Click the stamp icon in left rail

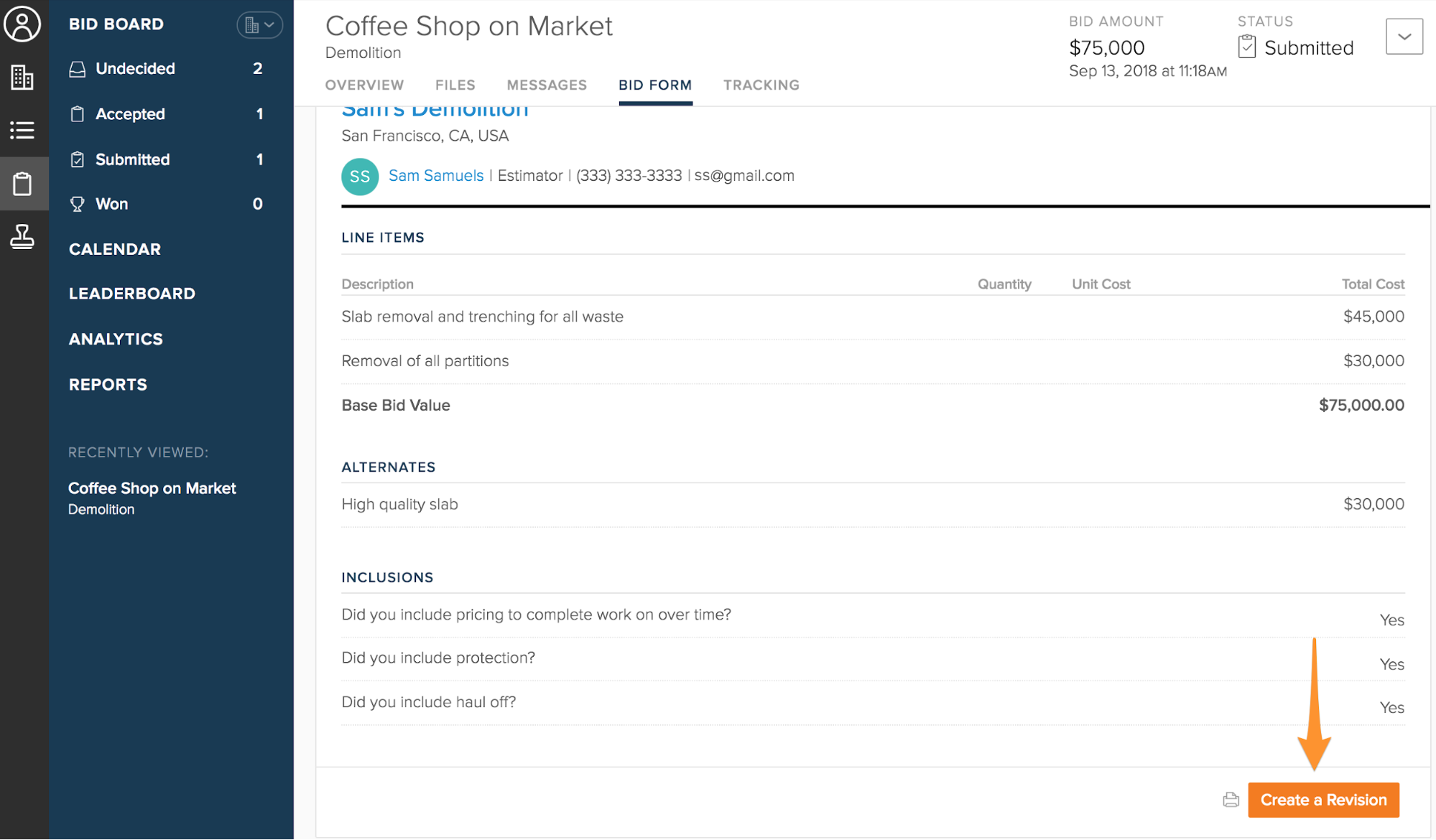tap(22, 236)
